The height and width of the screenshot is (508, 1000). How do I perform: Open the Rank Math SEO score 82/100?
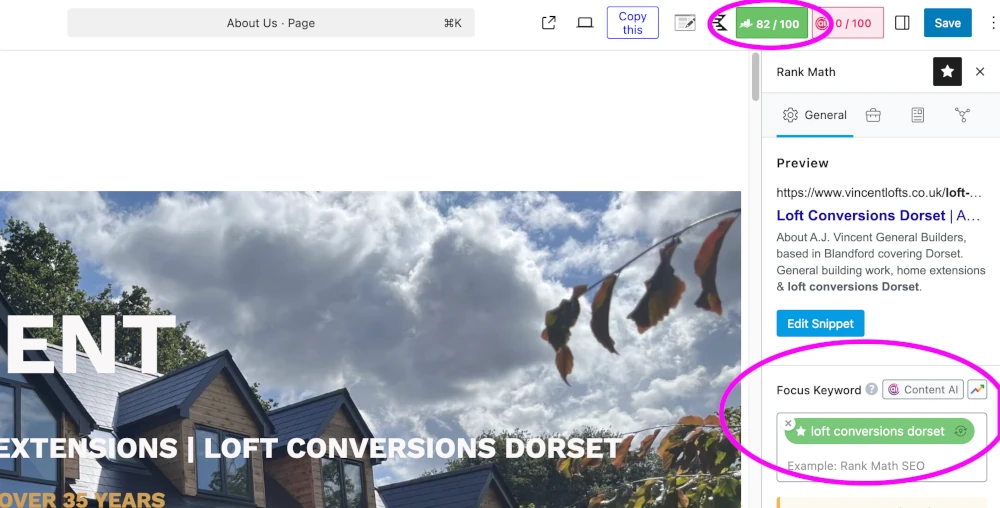pyautogui.click(x=771, y=24)
